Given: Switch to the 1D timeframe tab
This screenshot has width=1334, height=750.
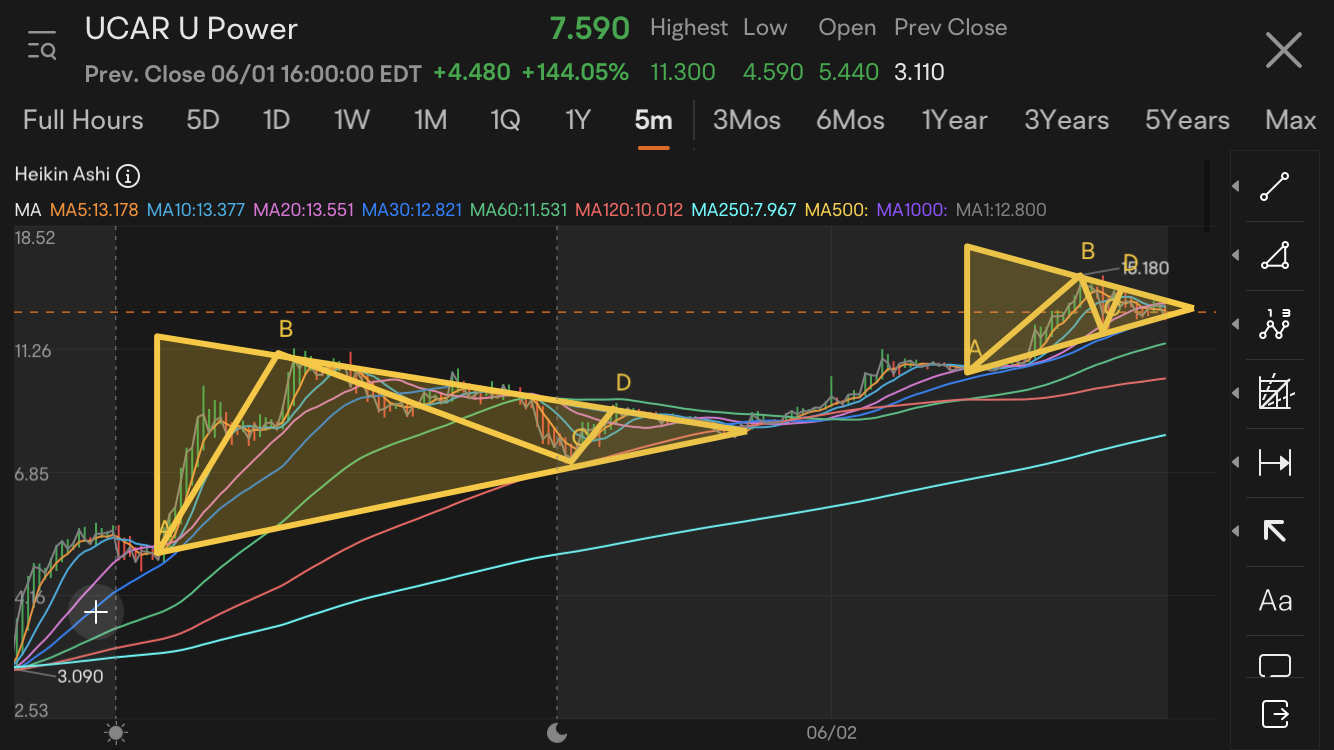Looking at the screenshot, I should (x=276, y=120).
